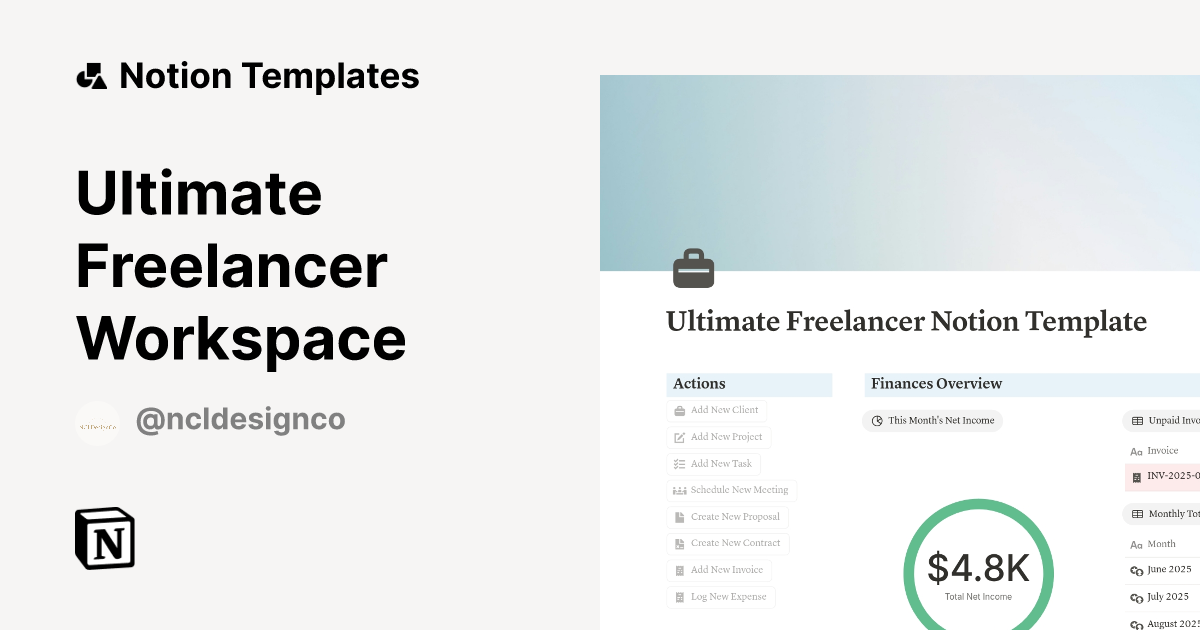Select the pencil icon for Add New Project
This screenshot has height=630, width=1200.
click(678, 437)
